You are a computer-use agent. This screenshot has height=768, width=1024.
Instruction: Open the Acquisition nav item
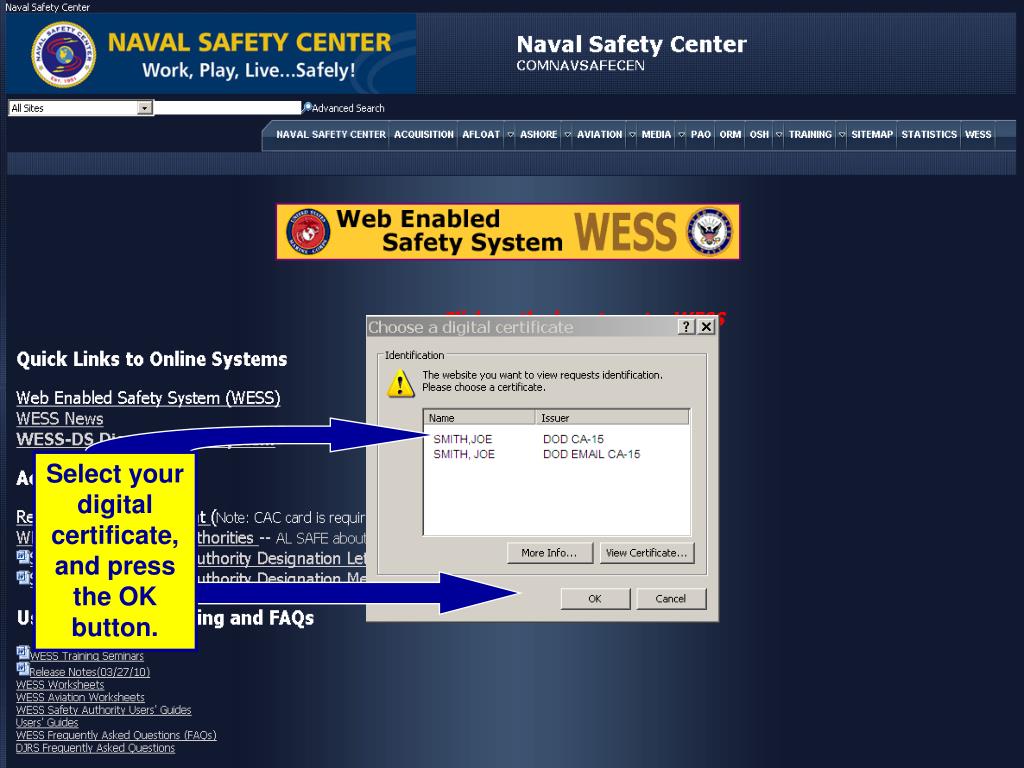coord(424,135)
